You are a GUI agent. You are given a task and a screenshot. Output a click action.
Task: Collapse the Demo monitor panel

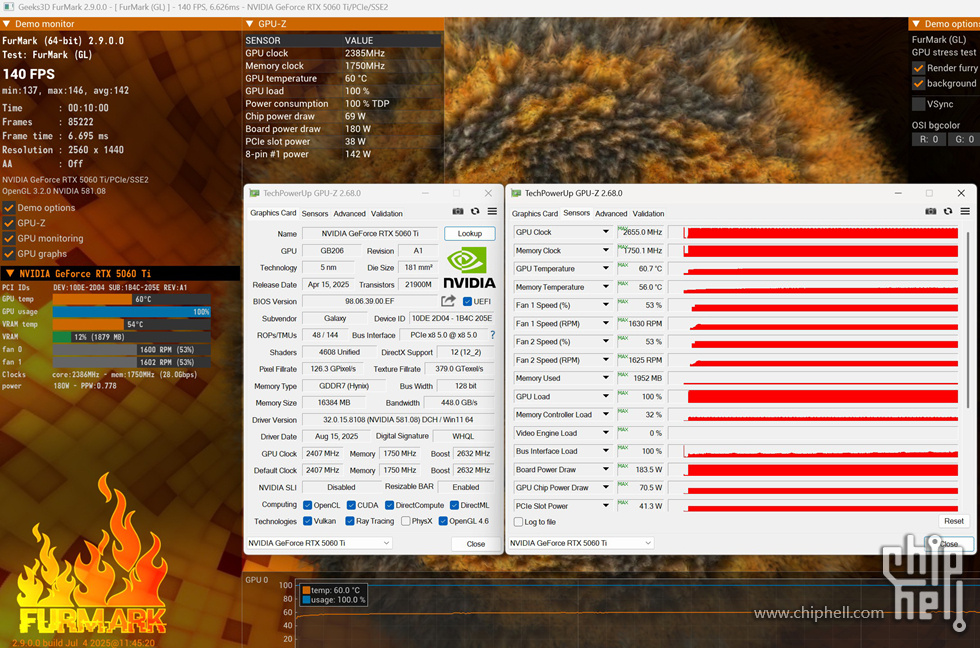[x=6, y=24]
